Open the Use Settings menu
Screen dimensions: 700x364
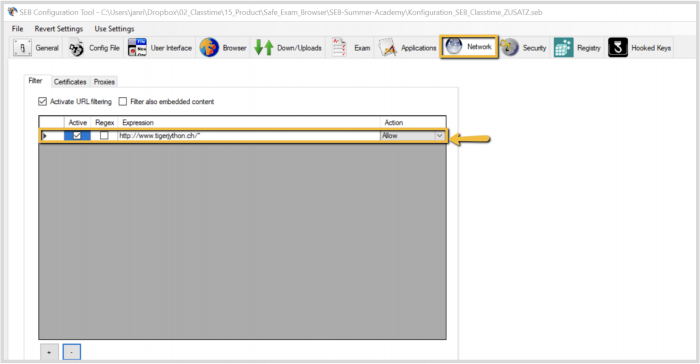tap(114, 29)
